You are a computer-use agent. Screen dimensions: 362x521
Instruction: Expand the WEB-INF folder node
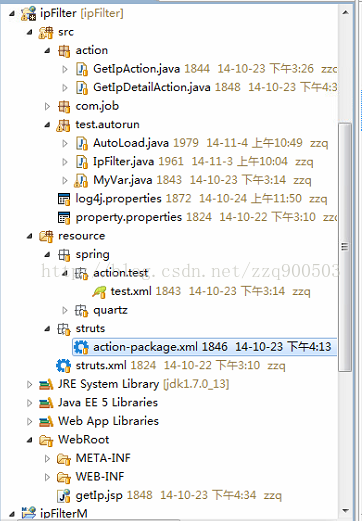coord(47,478)
